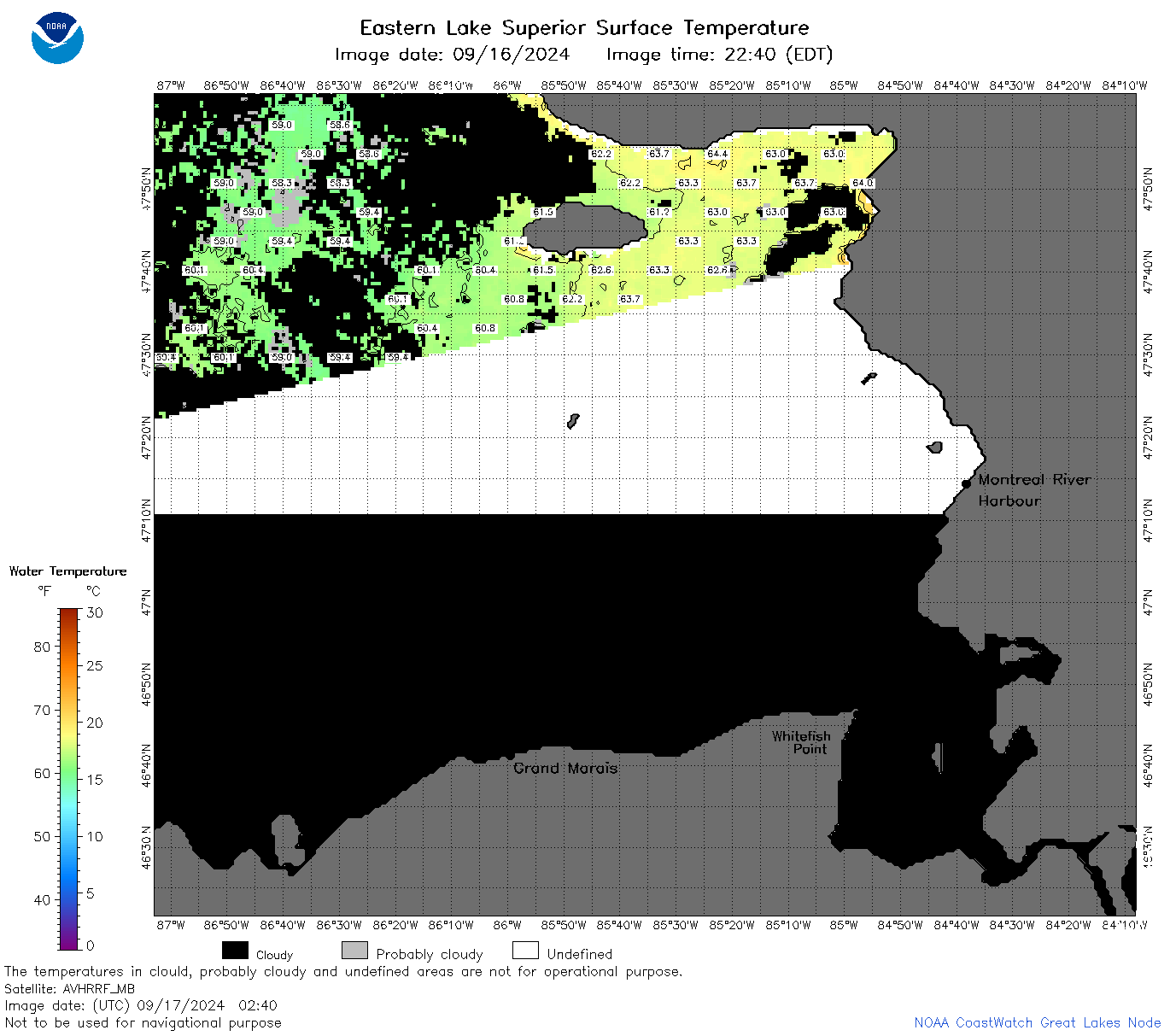Open the NOAA CoastWatch Great Lakes Node link
Screen dimensions: 1170x1036
coord(1037,1022)
